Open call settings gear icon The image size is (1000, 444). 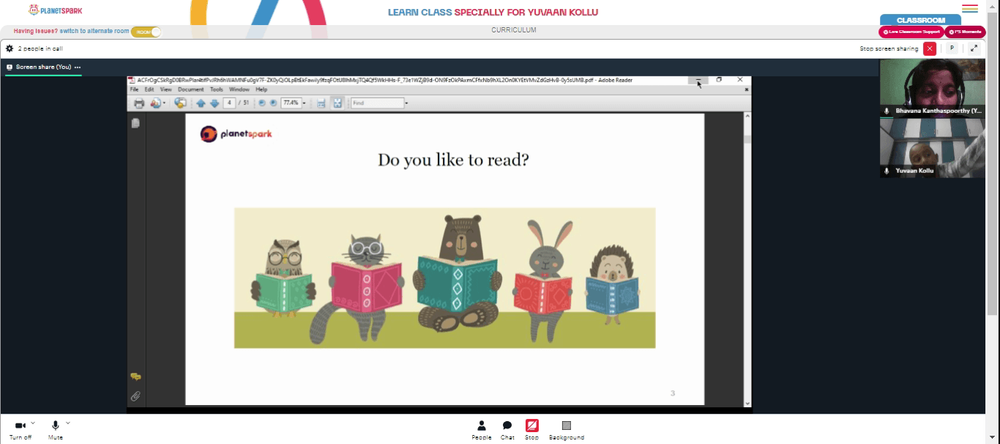coord(10,48)
